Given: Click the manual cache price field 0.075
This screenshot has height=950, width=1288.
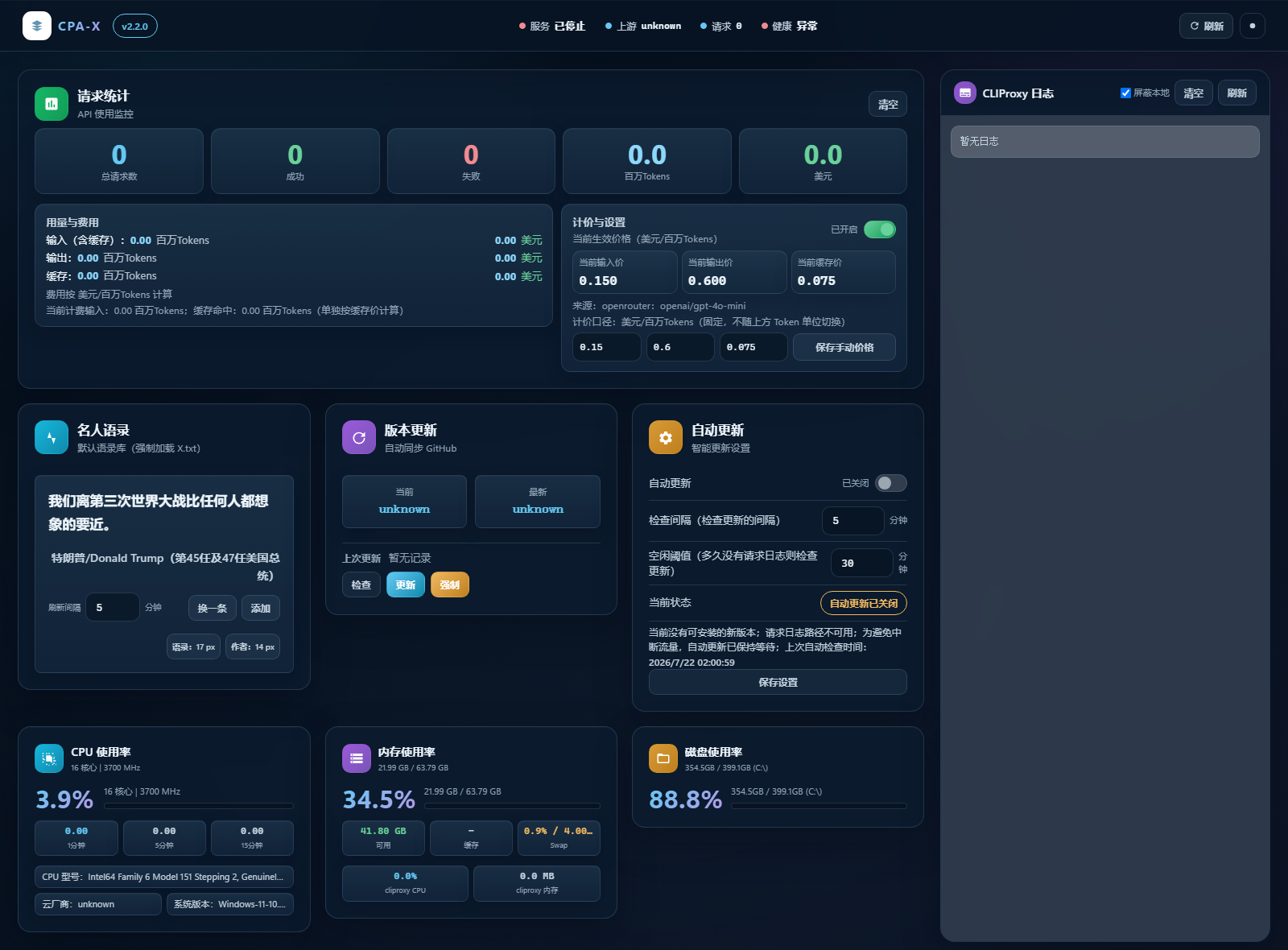Looking at the screenshot, I should (753, 347).
